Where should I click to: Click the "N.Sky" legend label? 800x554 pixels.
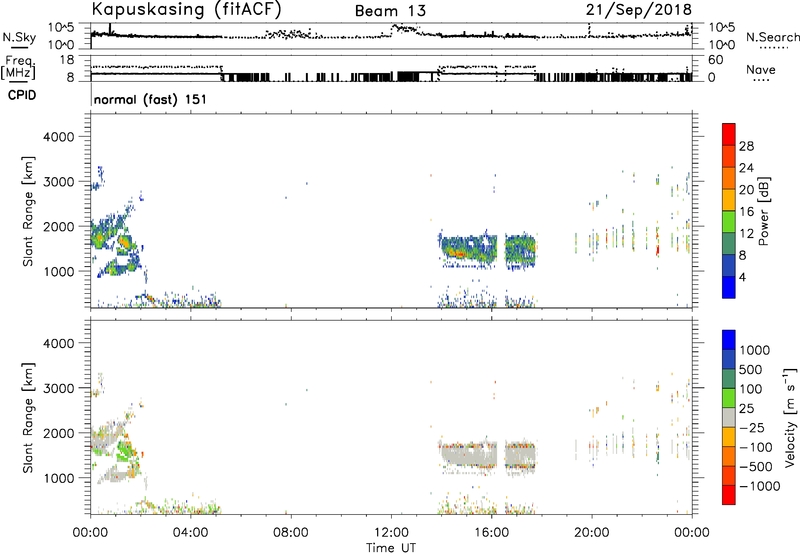coord(19,37)
